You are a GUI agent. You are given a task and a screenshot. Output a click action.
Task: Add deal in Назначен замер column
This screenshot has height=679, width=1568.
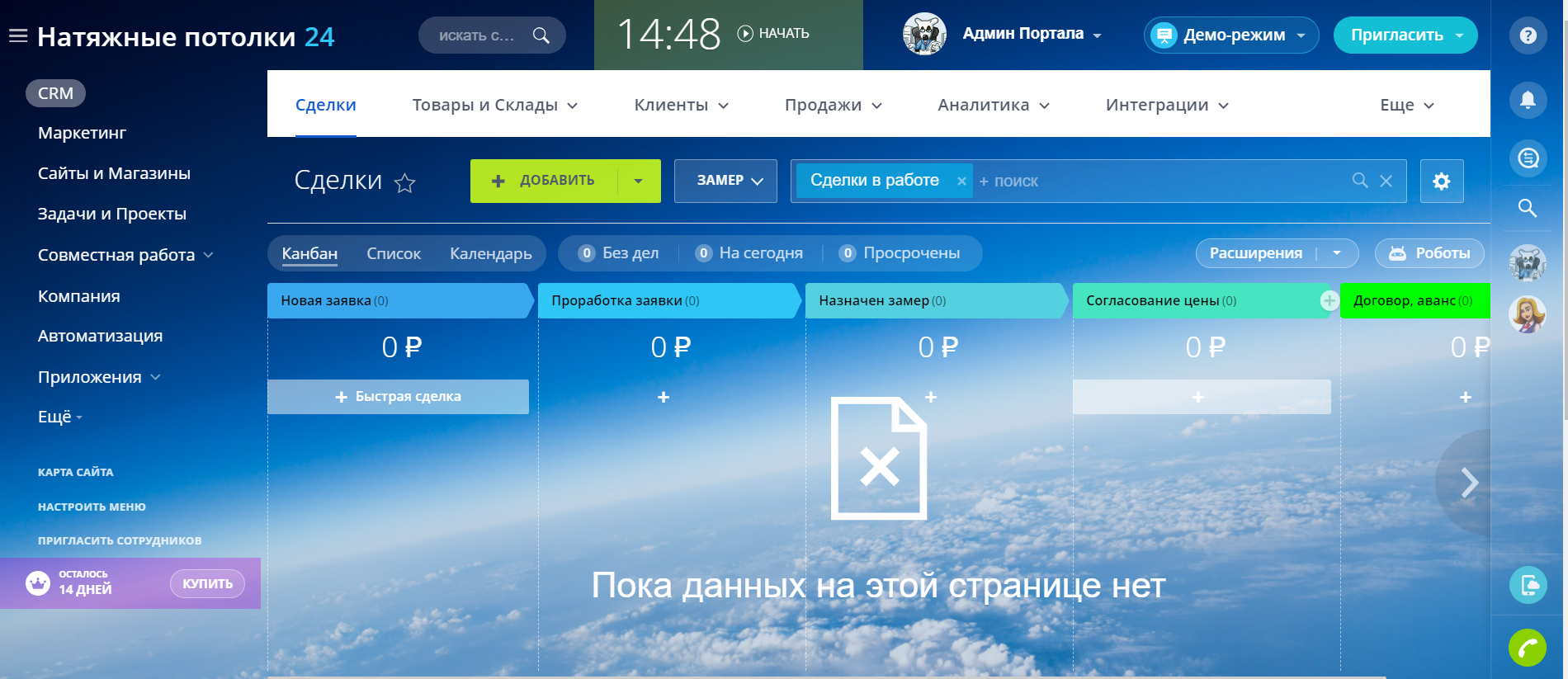click(x=931, y=397)
